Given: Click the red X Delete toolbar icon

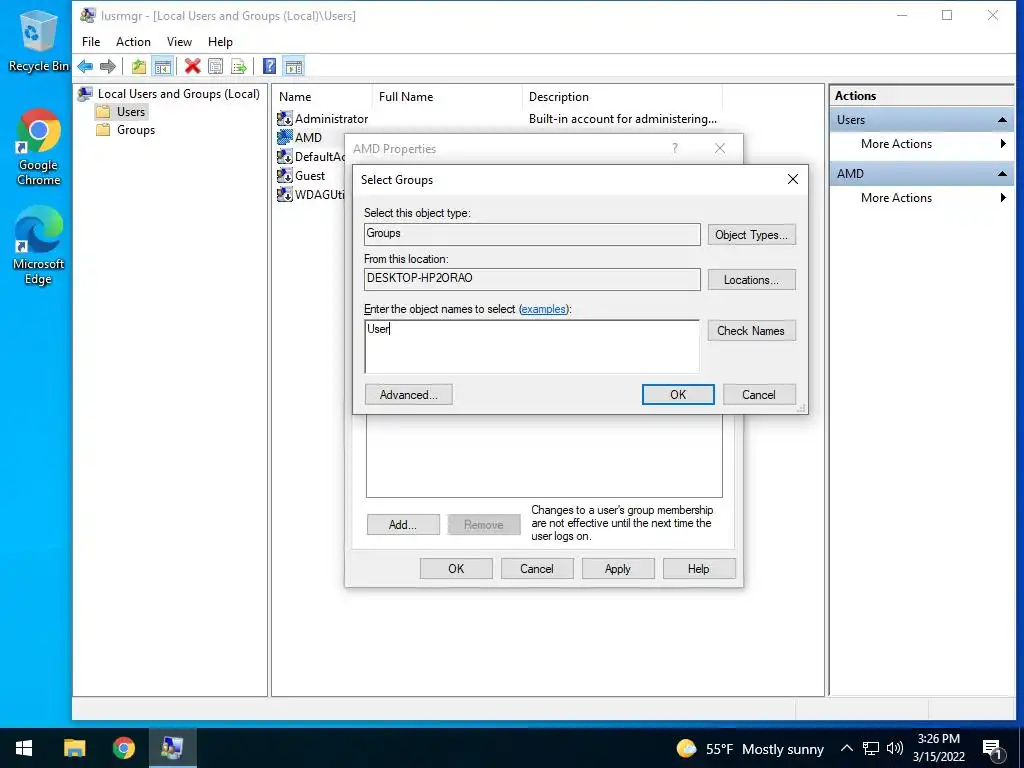Looking at the screenshot, I should (192, 66).
